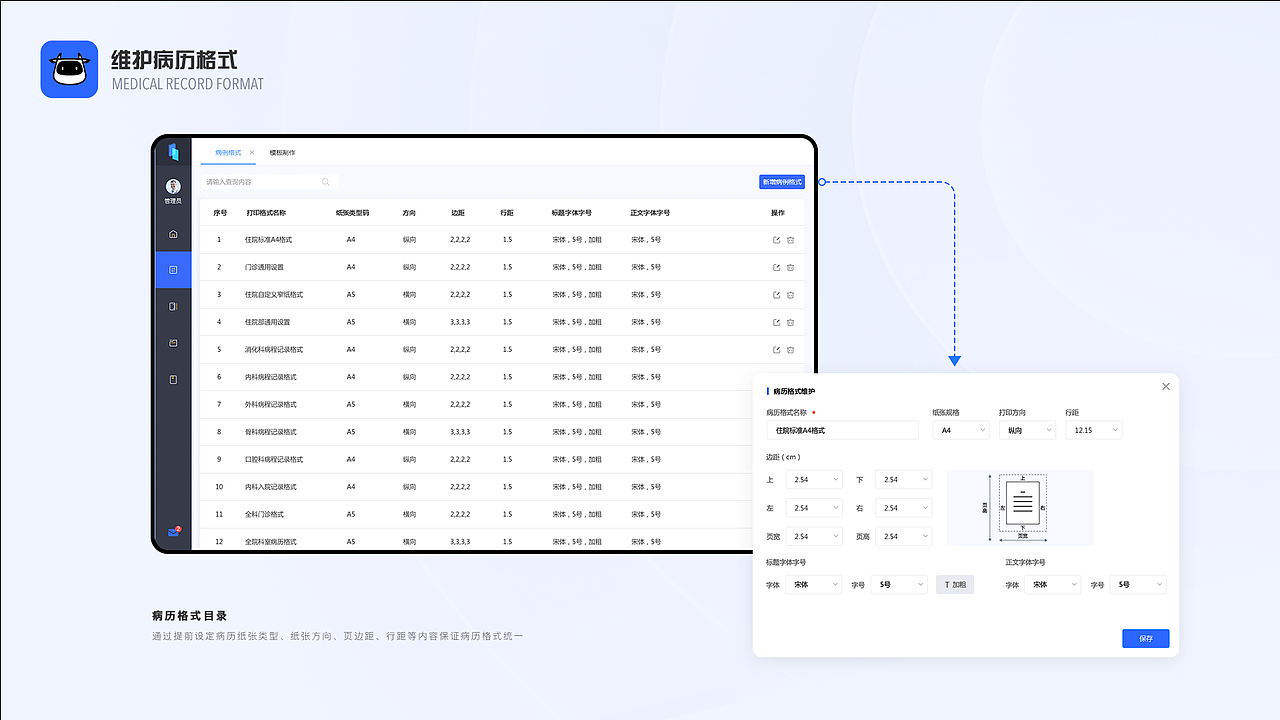Select the 全科门诊格式 row name
Image resolution: width=1280 pixels, height=720 pixels.
(x=265, y=514)
